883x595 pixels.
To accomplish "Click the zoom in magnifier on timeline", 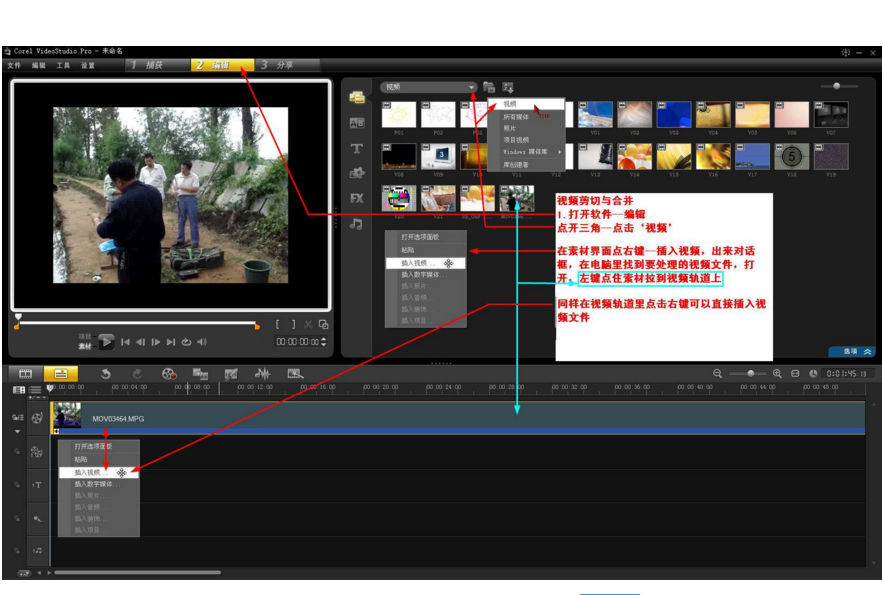I will (x=777, y=373).
